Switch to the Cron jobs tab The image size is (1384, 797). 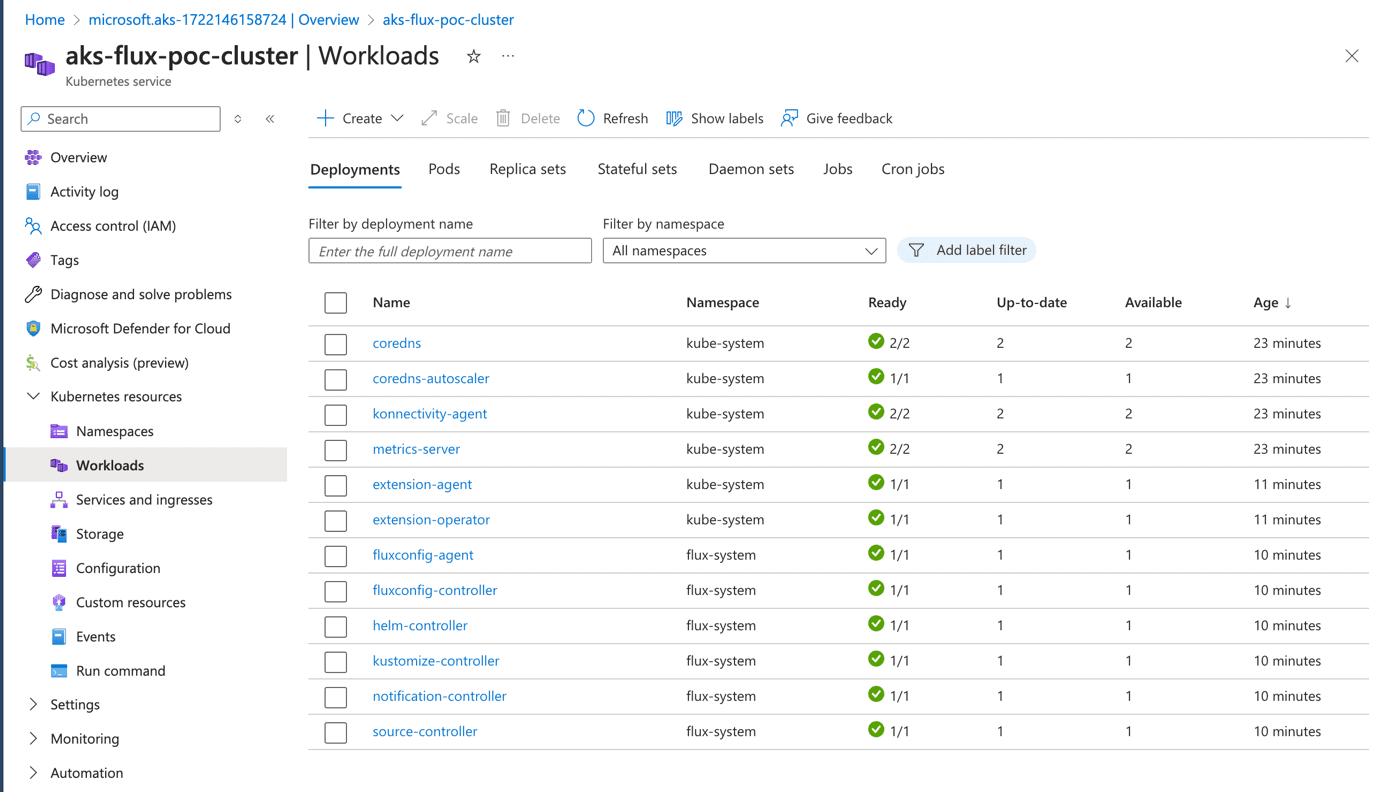tap(913, 169)
